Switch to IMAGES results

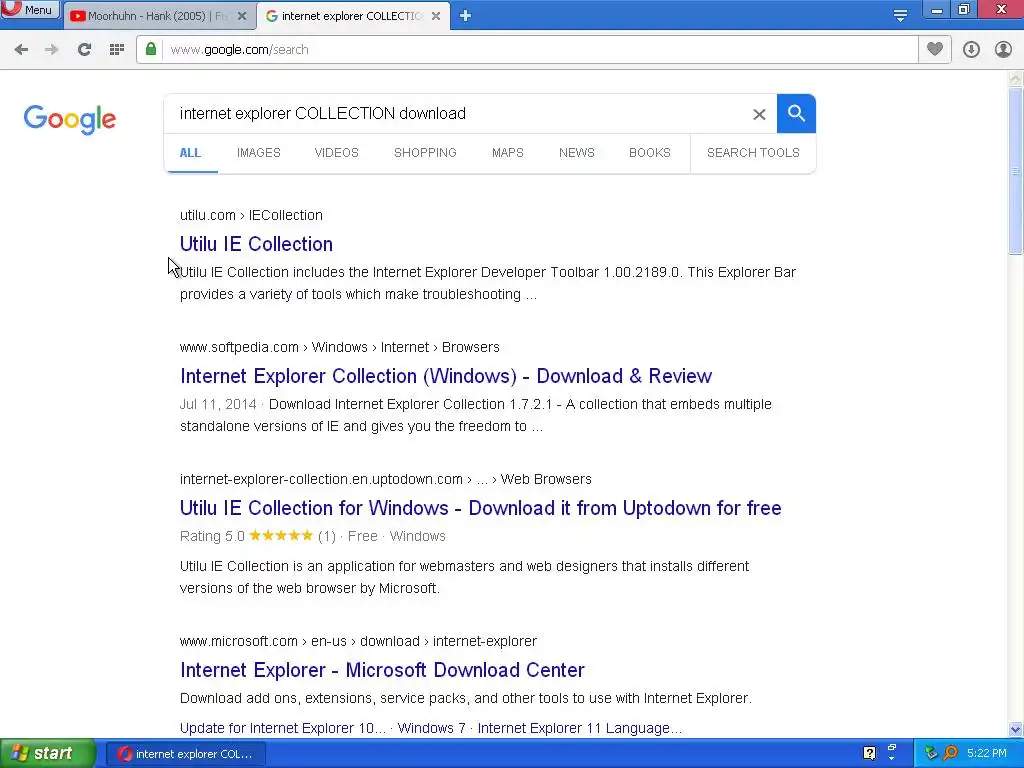tap(259, 153)
